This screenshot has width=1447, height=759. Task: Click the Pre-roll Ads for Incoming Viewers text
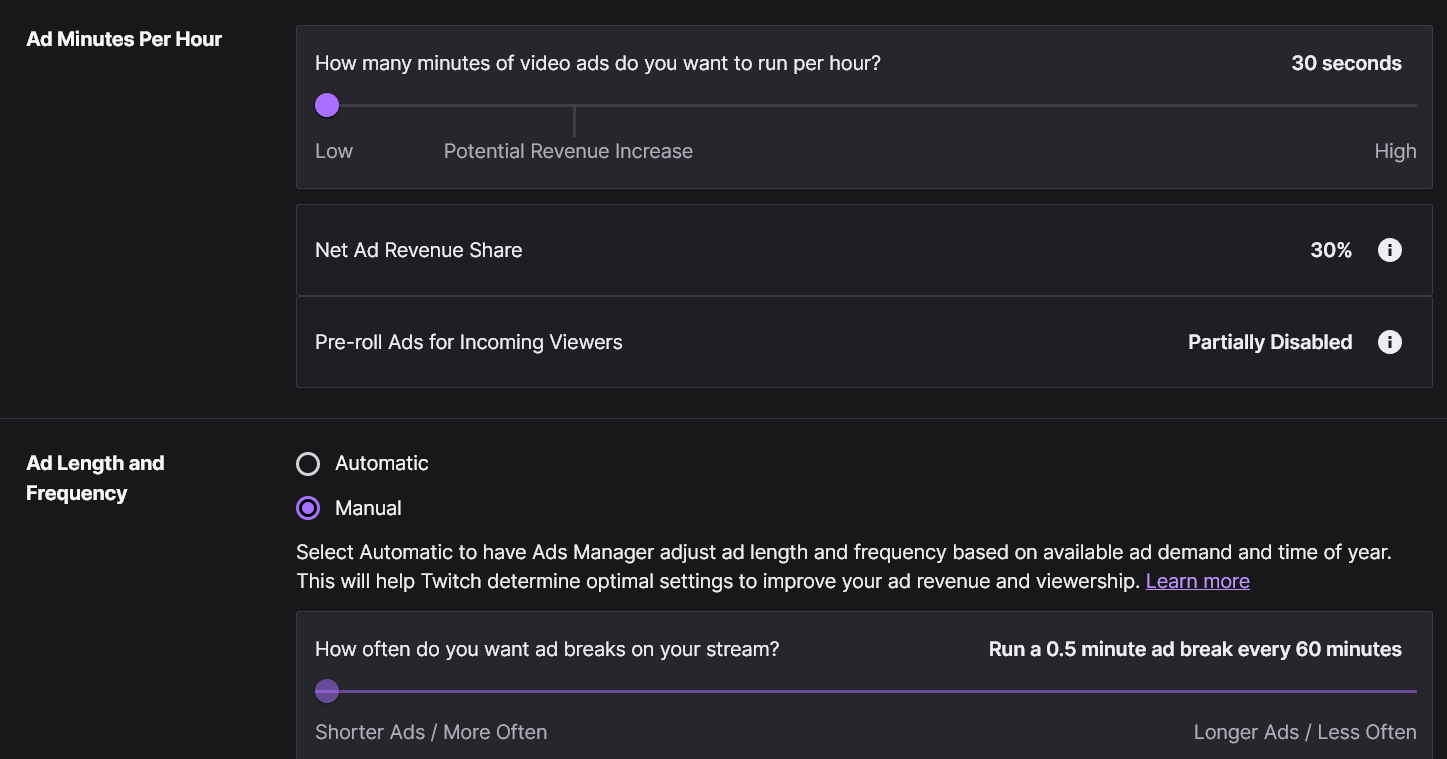(468, 342)
